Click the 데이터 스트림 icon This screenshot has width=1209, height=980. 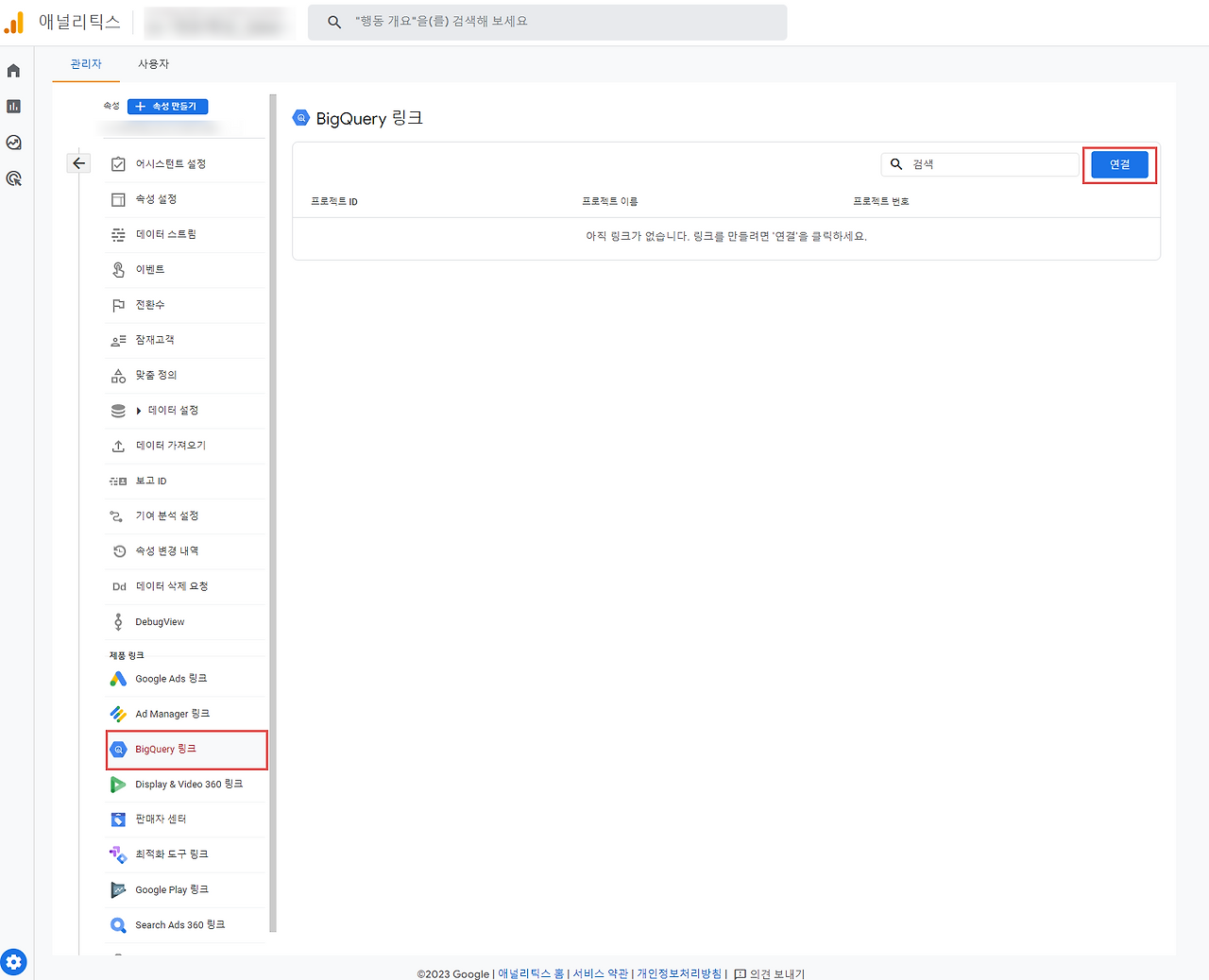pos(118,234)
